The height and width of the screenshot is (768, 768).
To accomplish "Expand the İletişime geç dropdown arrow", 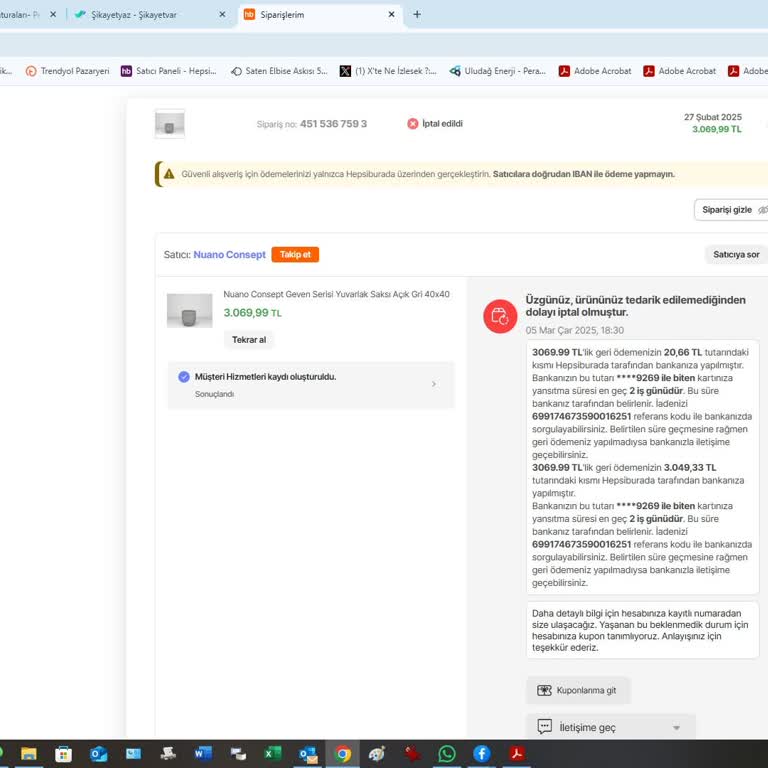I will coord(676,728).
